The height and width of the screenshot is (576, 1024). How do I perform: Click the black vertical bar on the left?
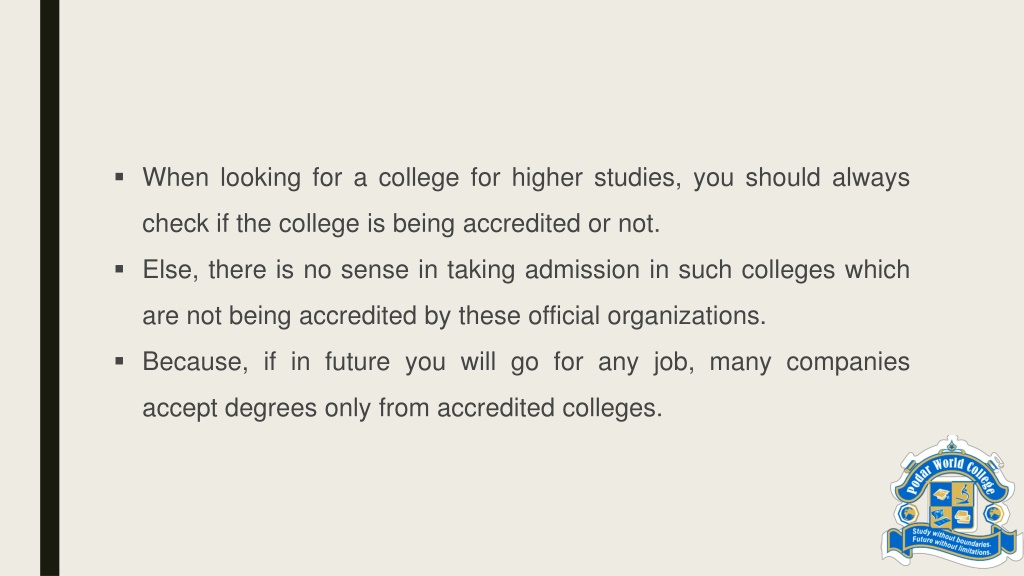(x=50, y=288)
